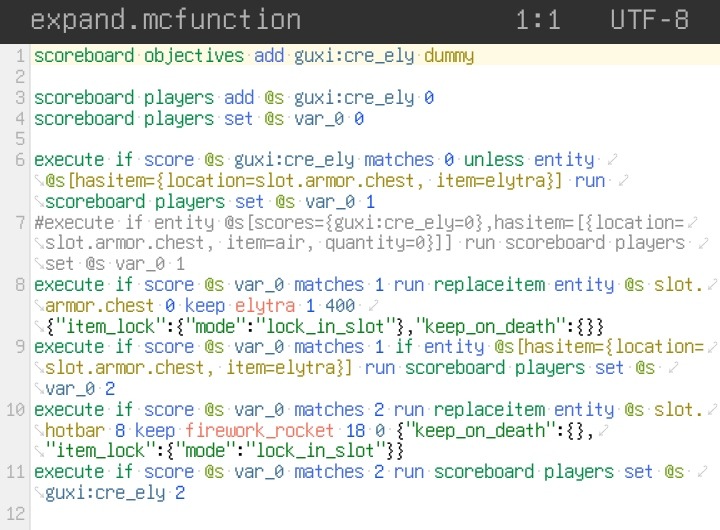Viewport: 720px width, 530px height.
Task: Select empty line number 2 in the gutter
Action: (x=20, y=77)
